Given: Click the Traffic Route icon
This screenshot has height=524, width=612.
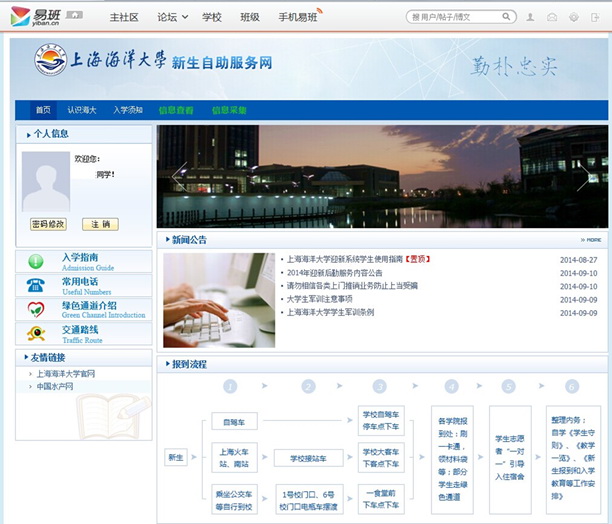Looking at the screenshot, I should (x=36, y=333).
